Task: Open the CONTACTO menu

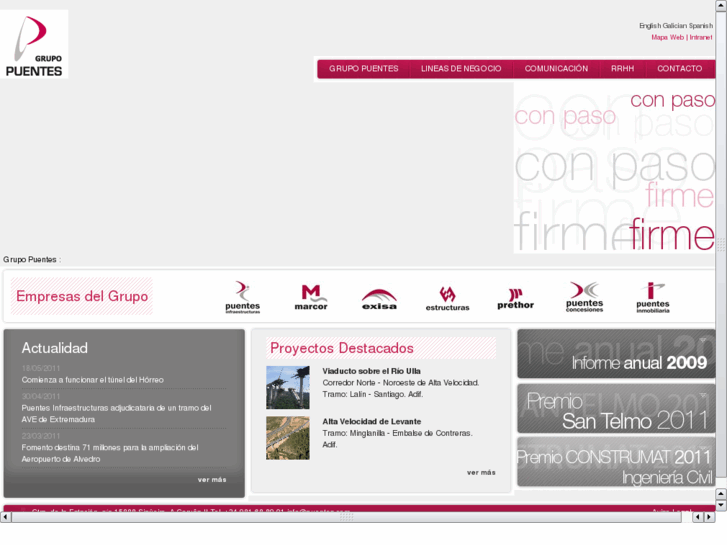Action: [x=680, y=69]
